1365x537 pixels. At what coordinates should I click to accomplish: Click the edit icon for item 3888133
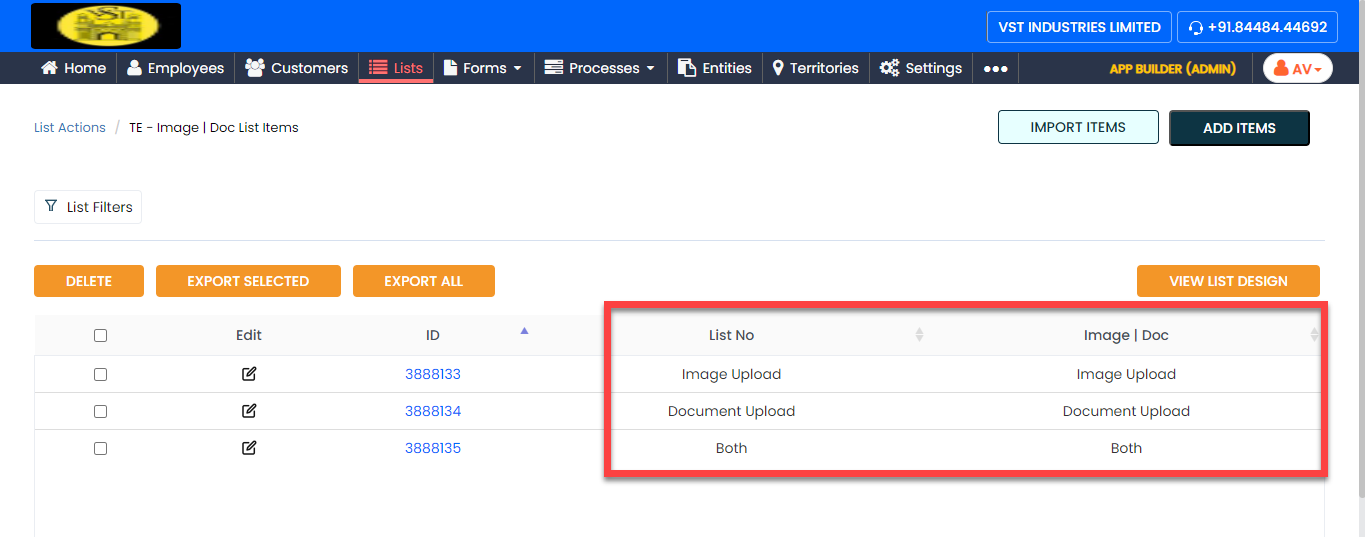click(x=249, y=374)
